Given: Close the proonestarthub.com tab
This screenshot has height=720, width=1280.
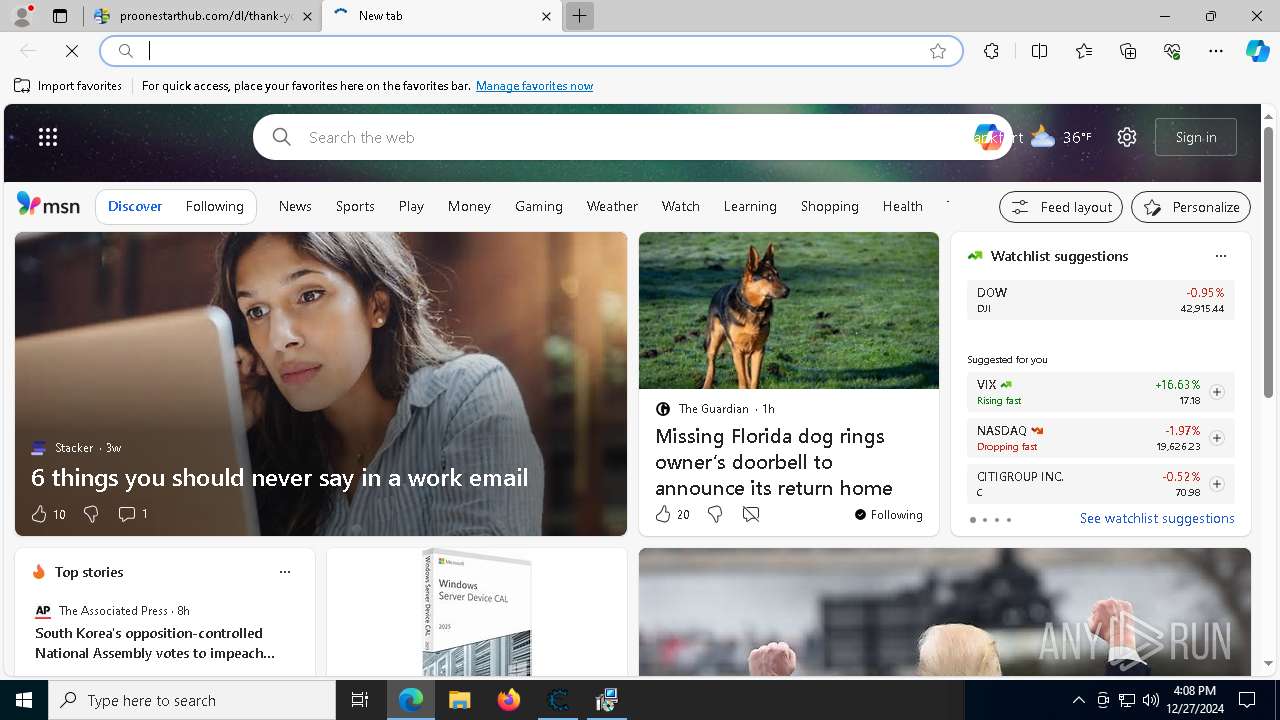Looking at the screenshot, I should (307, 16).
